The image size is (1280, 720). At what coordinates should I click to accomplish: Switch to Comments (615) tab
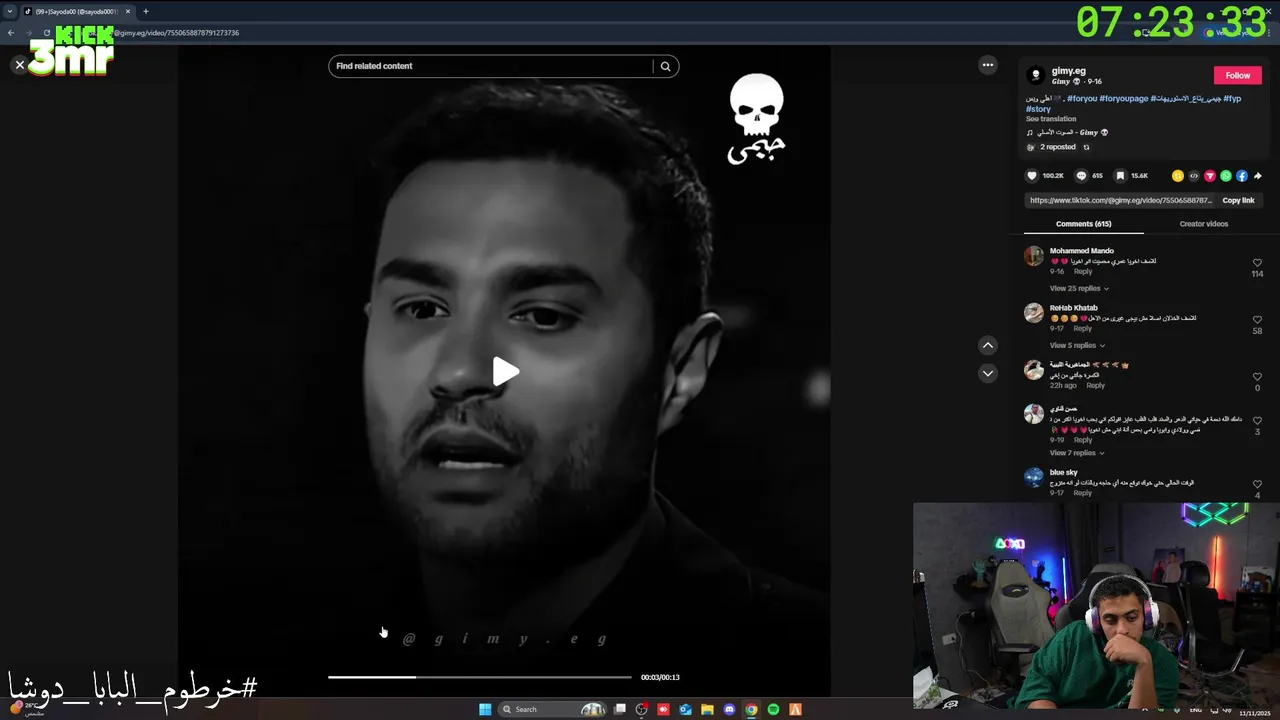pos(1083,224)
